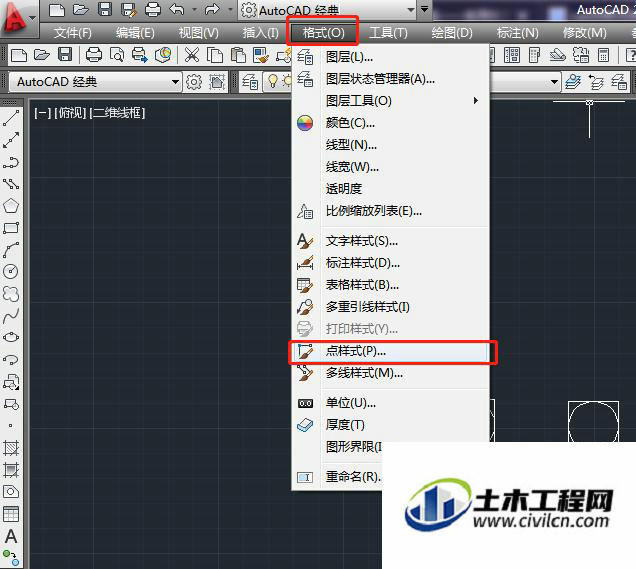Open the 视图(V) menu
Image resolution: width=636 pixels, height=569 pixels.
point(198,33)
